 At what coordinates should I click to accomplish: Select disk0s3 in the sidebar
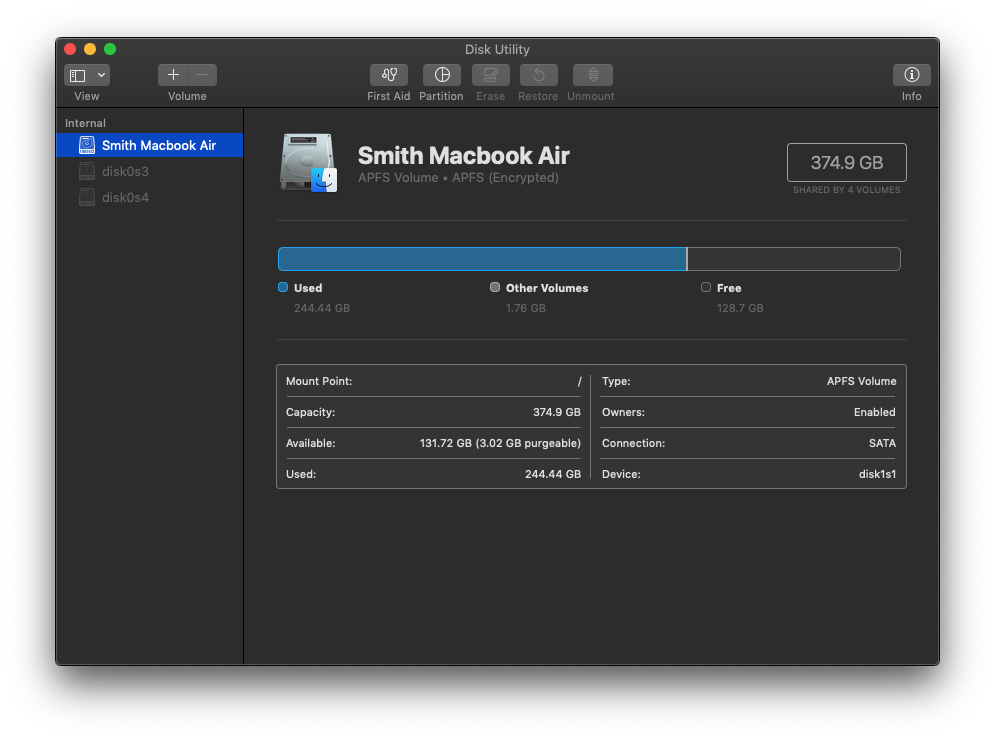[125, 171]
